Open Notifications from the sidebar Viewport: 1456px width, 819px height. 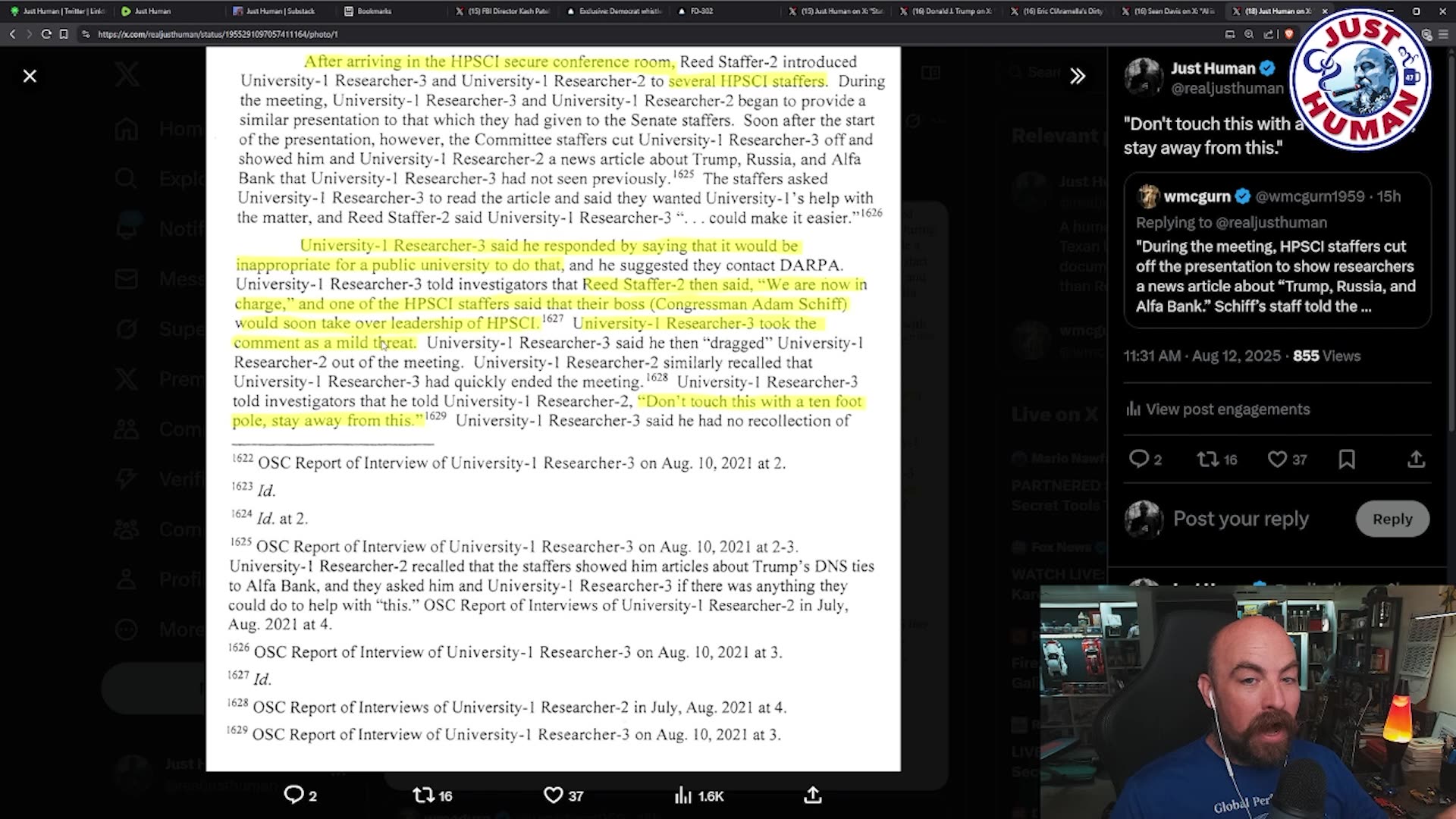[x=126, y=227]
